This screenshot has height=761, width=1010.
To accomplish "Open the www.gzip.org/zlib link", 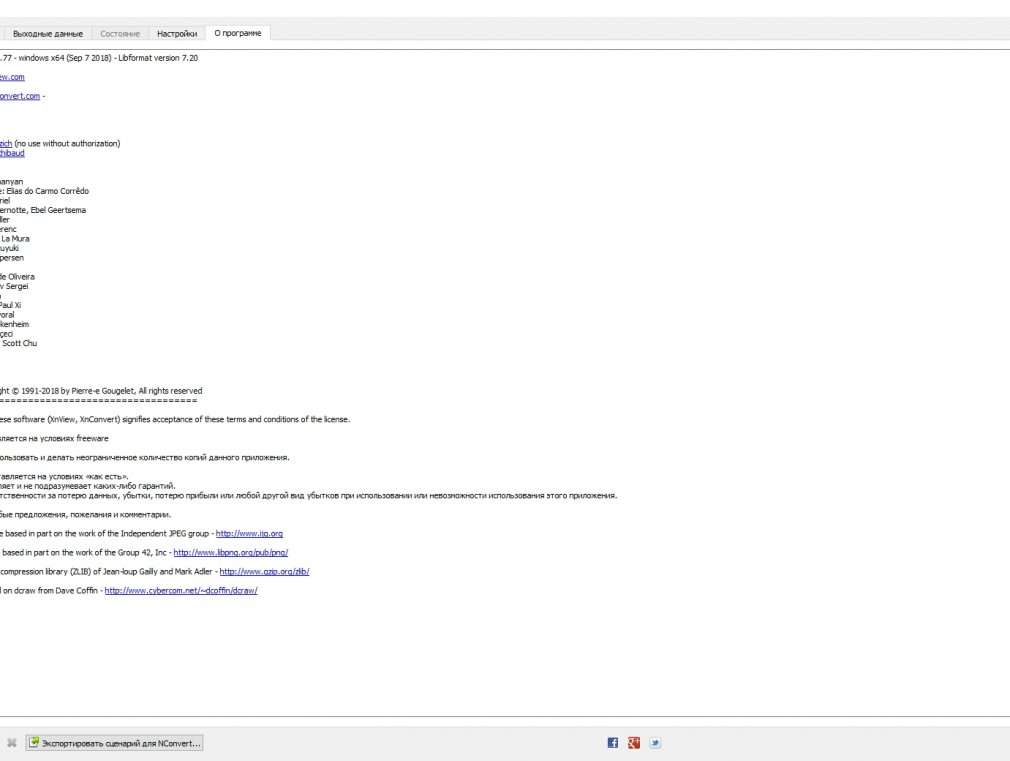I will pos(264,572).
